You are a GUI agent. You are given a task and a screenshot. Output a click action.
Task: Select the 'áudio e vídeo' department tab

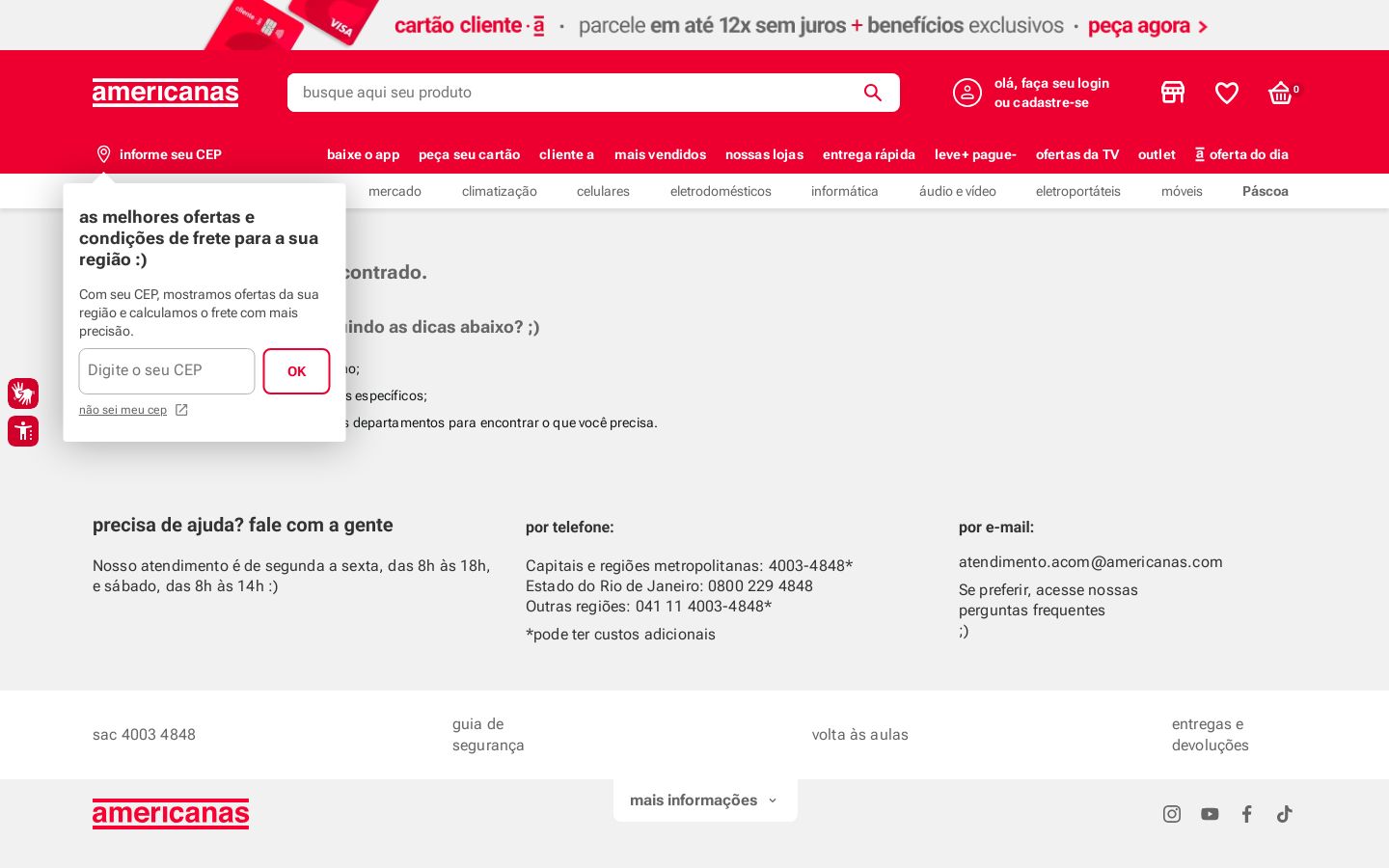(x=958, y=191)
